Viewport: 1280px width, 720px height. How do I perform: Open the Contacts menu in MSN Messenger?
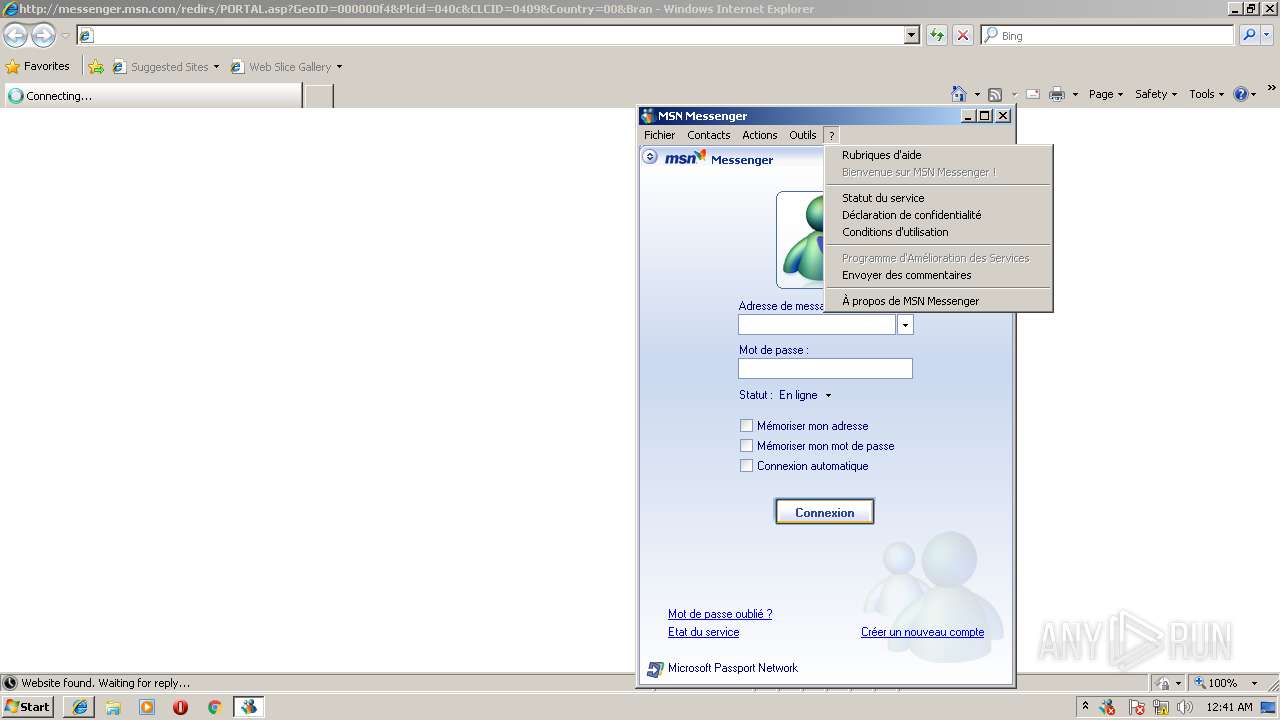click(708, 135)
